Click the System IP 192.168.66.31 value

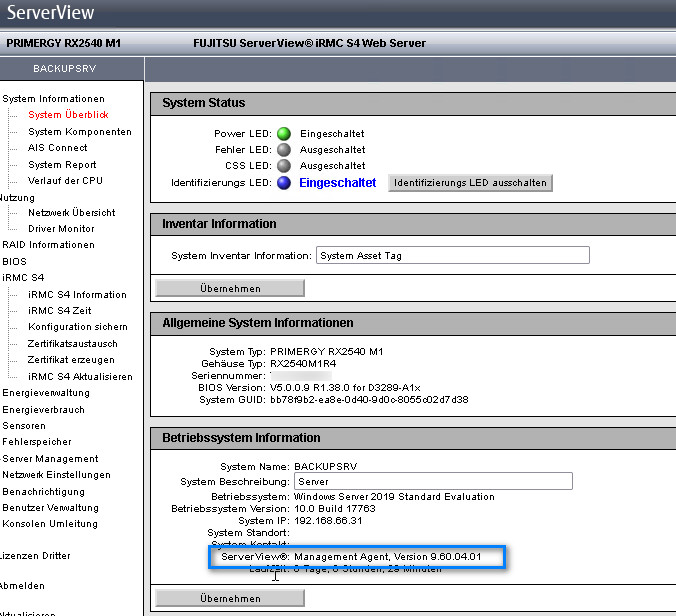point(328,521)
